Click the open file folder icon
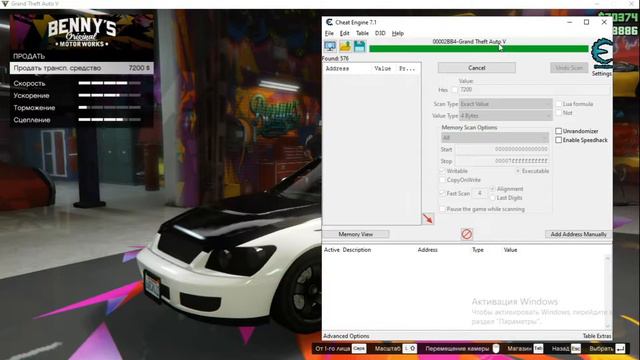 [x=345, y=46]
